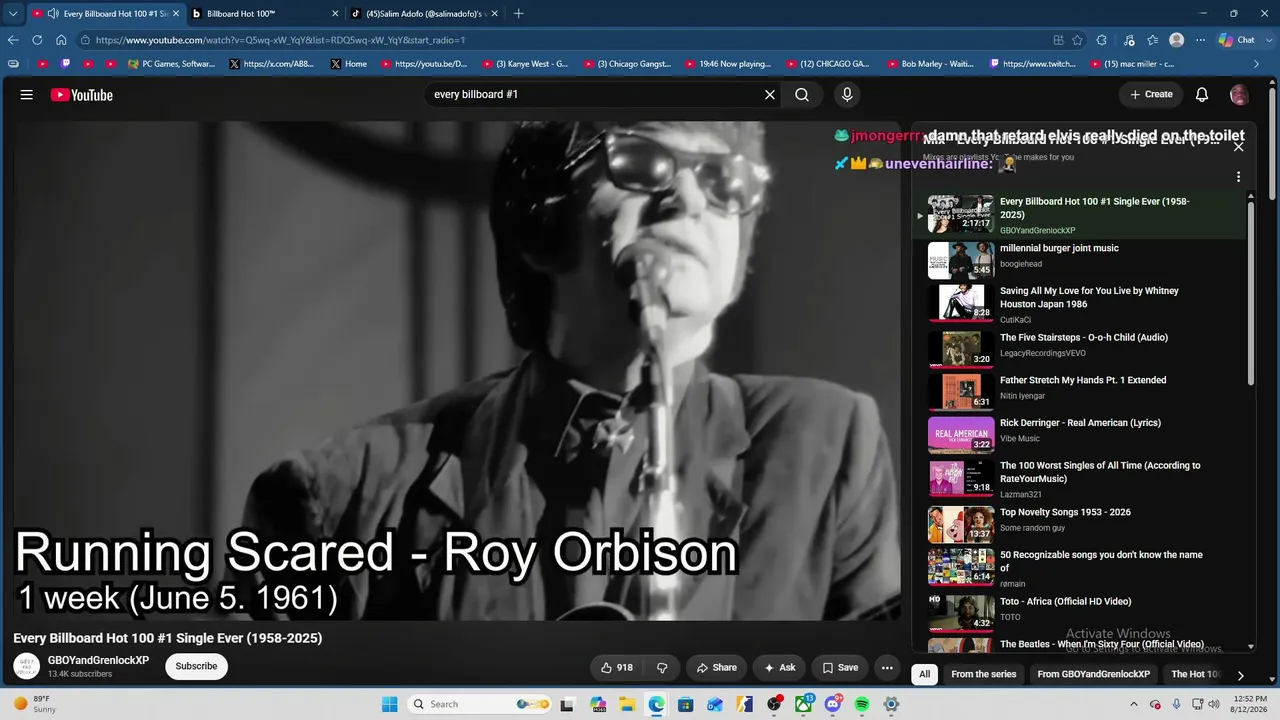Start voice search with the microphone
This screenshot has width=1280, height=720.
tap(847, 95)
